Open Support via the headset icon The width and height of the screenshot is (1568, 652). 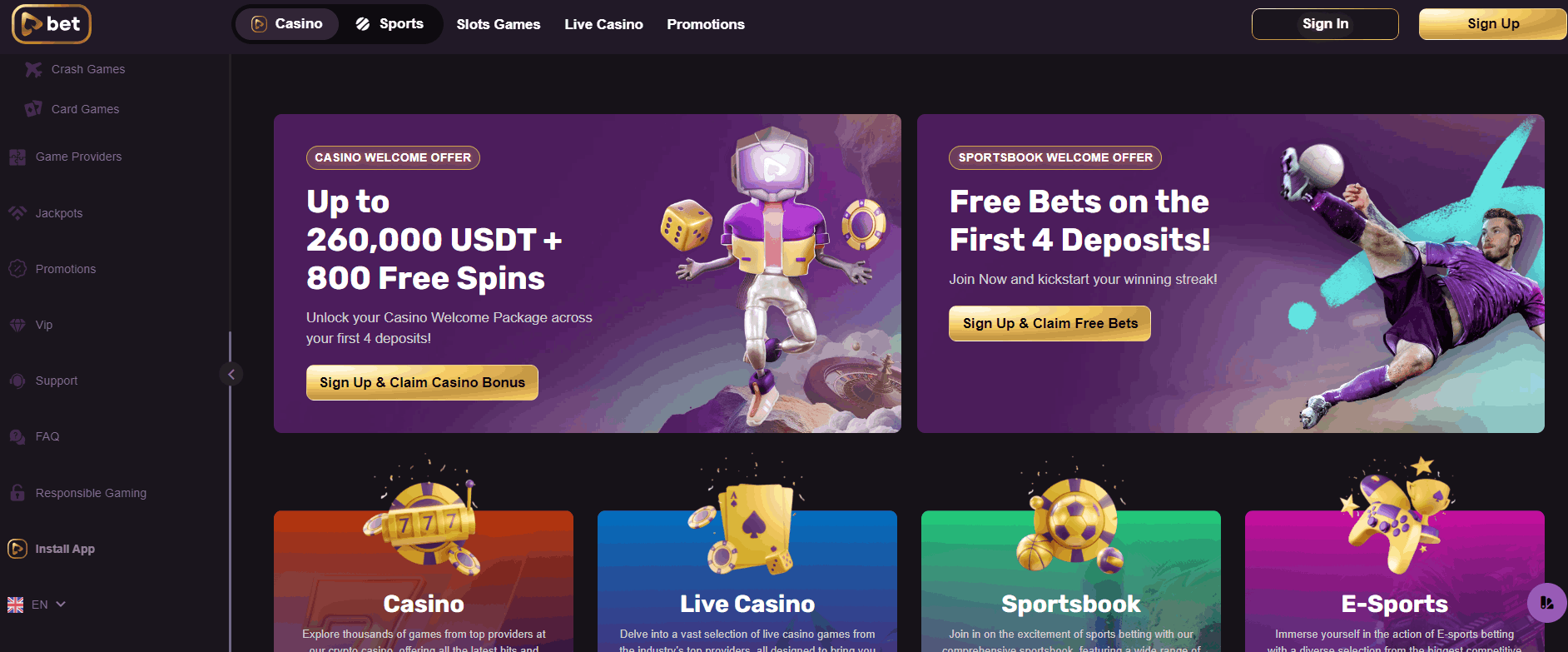click(x=17, y=381)
